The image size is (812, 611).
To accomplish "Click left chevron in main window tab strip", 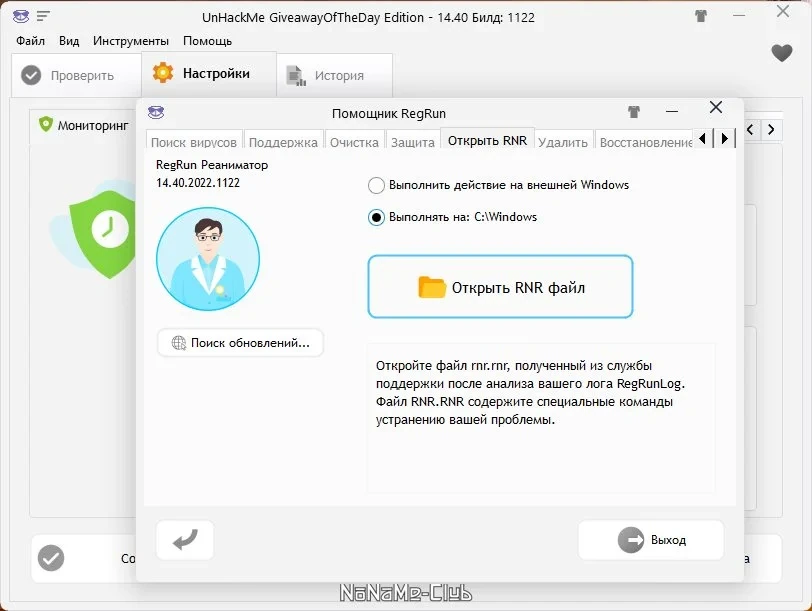I will (x=750, y=129).
